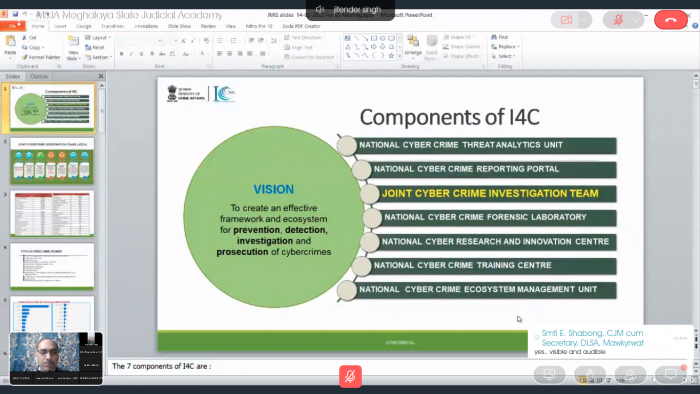Image resolution: width=700 pixels, height=394 pixels.
Task: Open microphone options dropdown arrow
Action: (x=637, y=20)
